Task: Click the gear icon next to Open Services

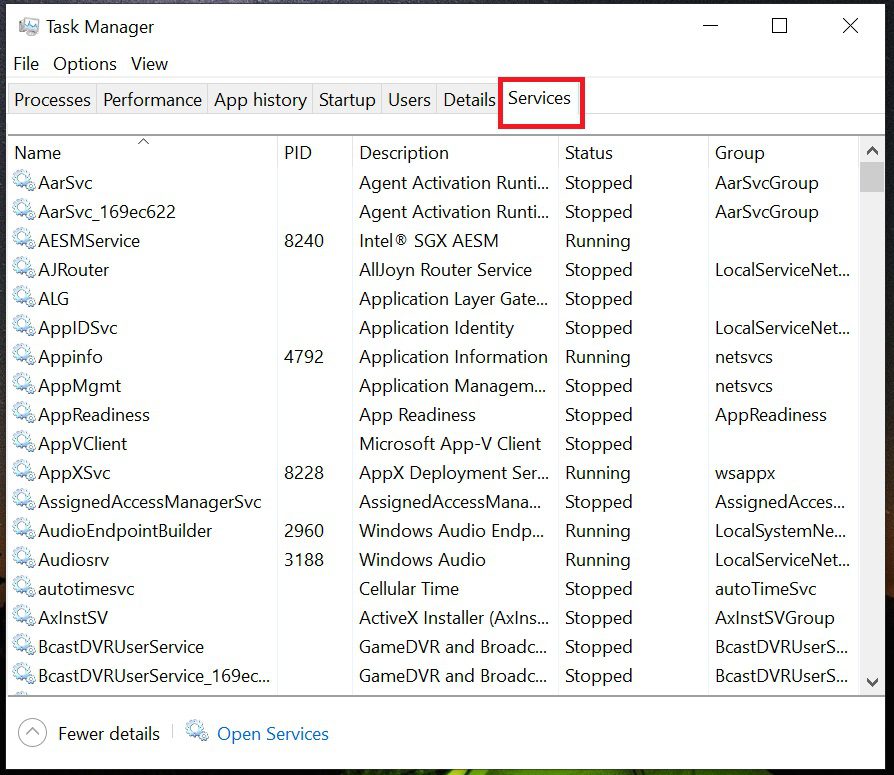Action: [x=197, y=731]
